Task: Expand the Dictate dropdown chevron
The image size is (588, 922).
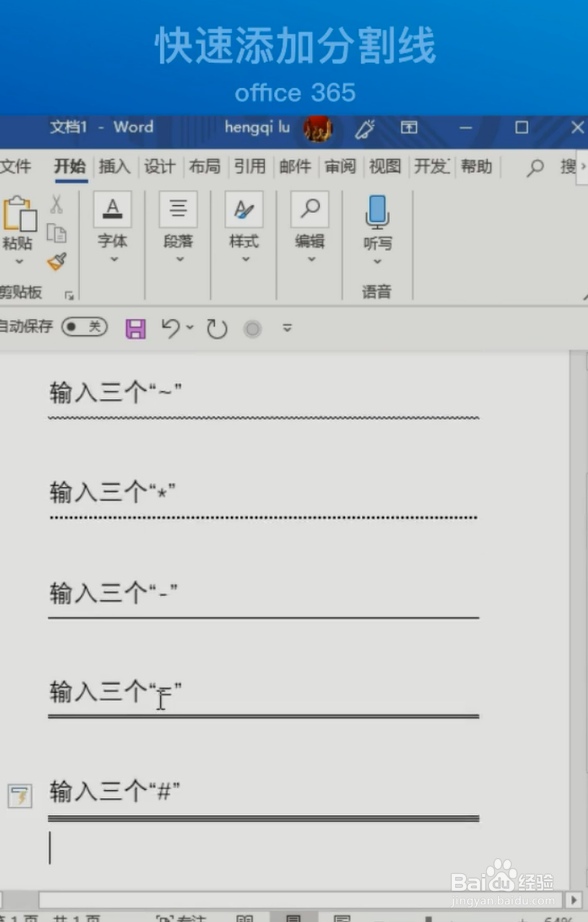Action: [x=377, y=261]
